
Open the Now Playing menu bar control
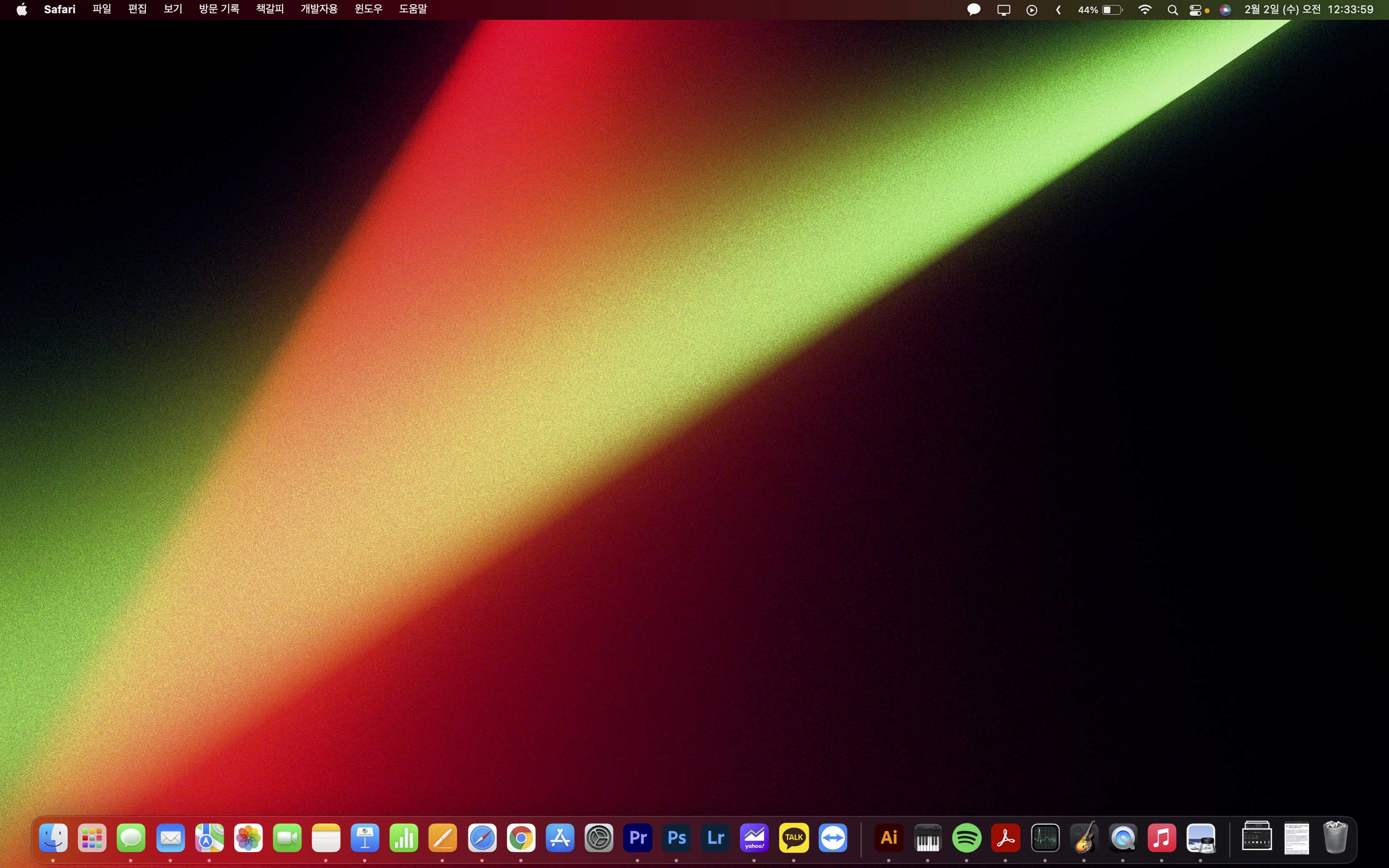click(x=1031, y=10)
